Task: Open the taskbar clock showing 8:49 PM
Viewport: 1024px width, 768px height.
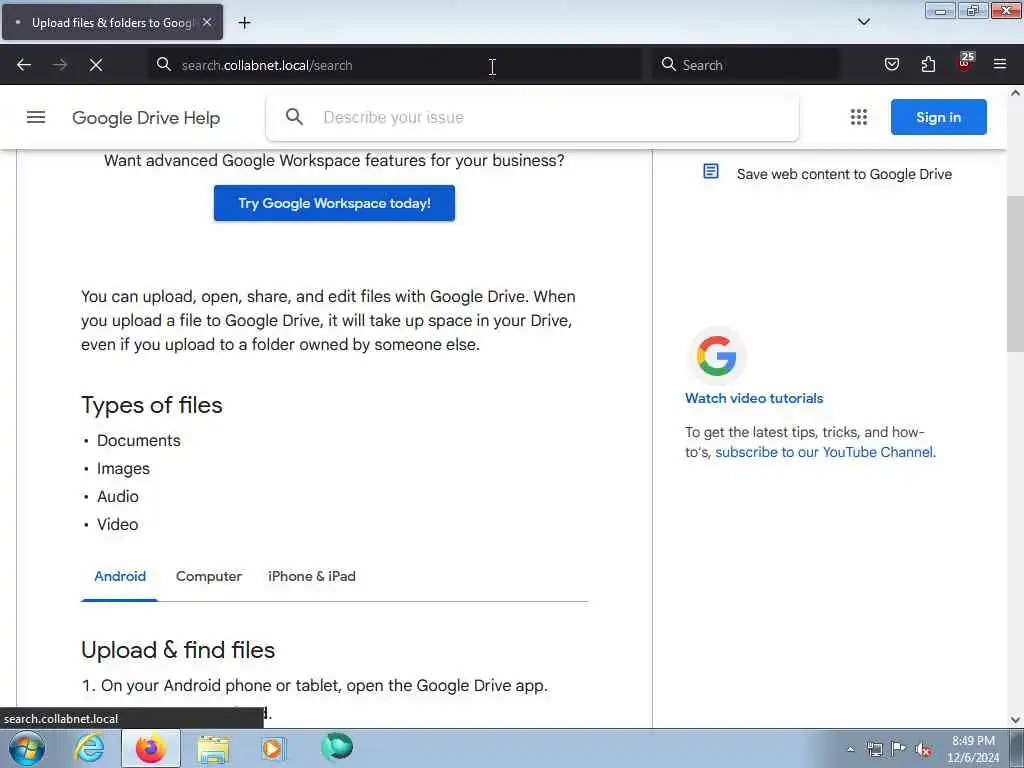Action: point(973,749)
